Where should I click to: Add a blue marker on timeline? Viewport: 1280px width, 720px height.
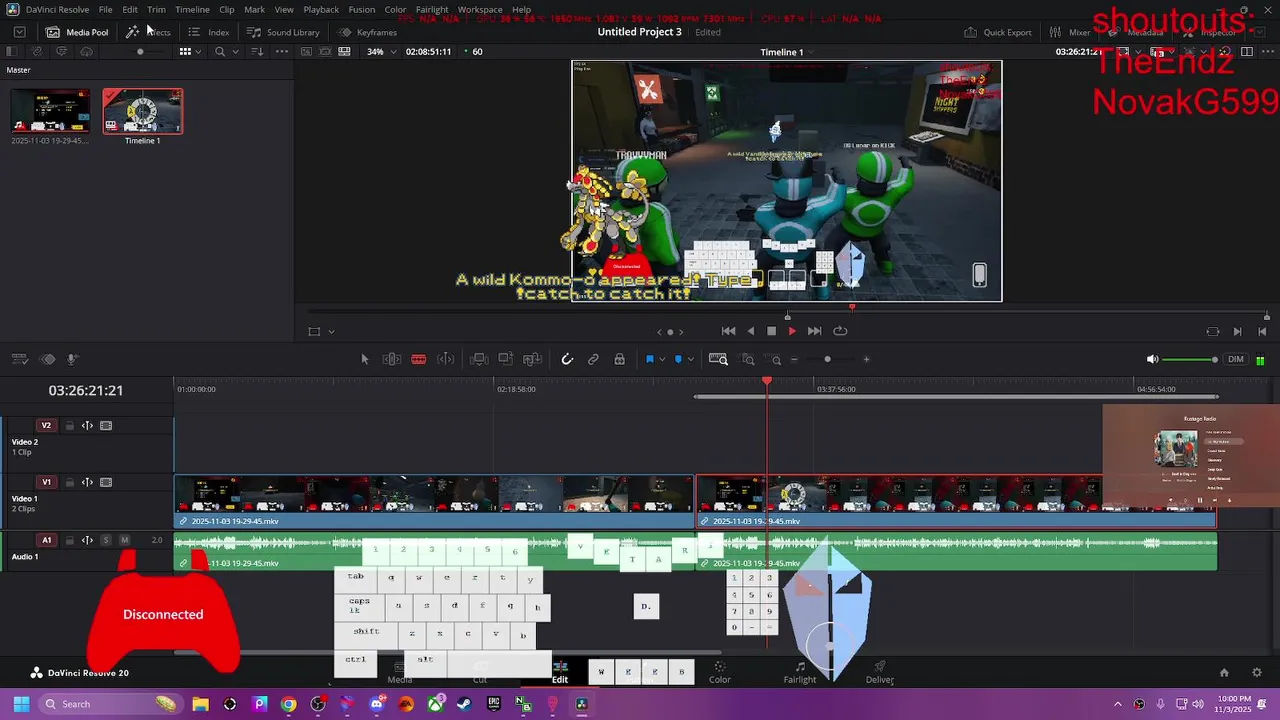coord(679,359)
